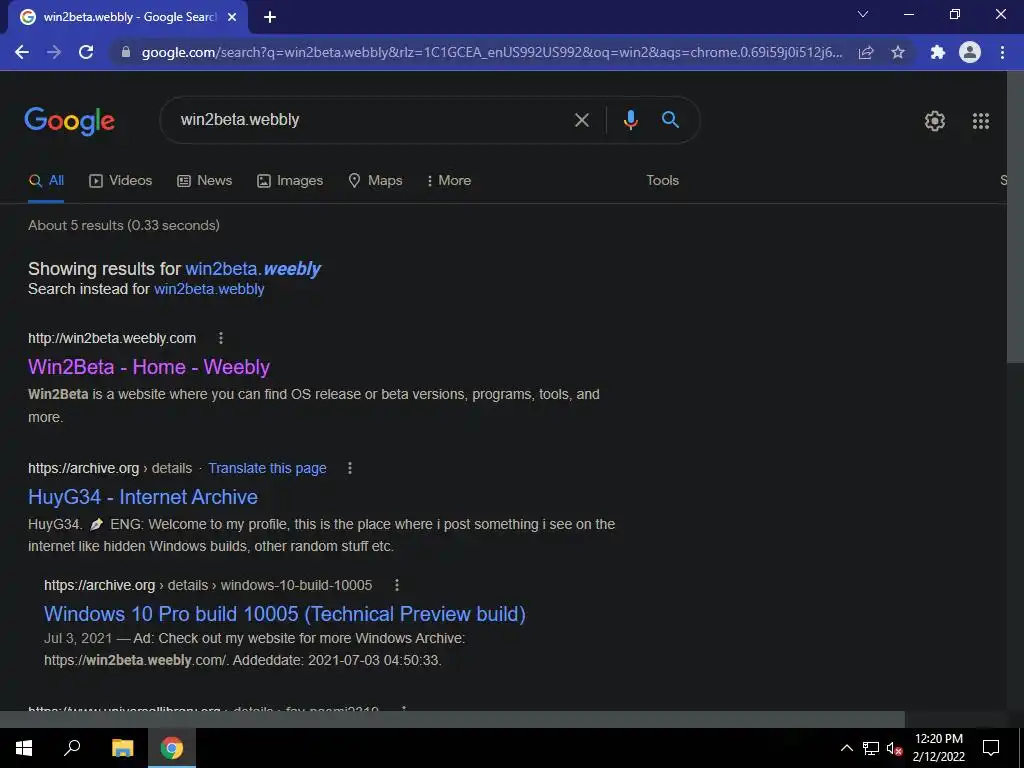Open Google search settings gear
The height and width of the screenshot is (768, 1024).
coord(935,121)
